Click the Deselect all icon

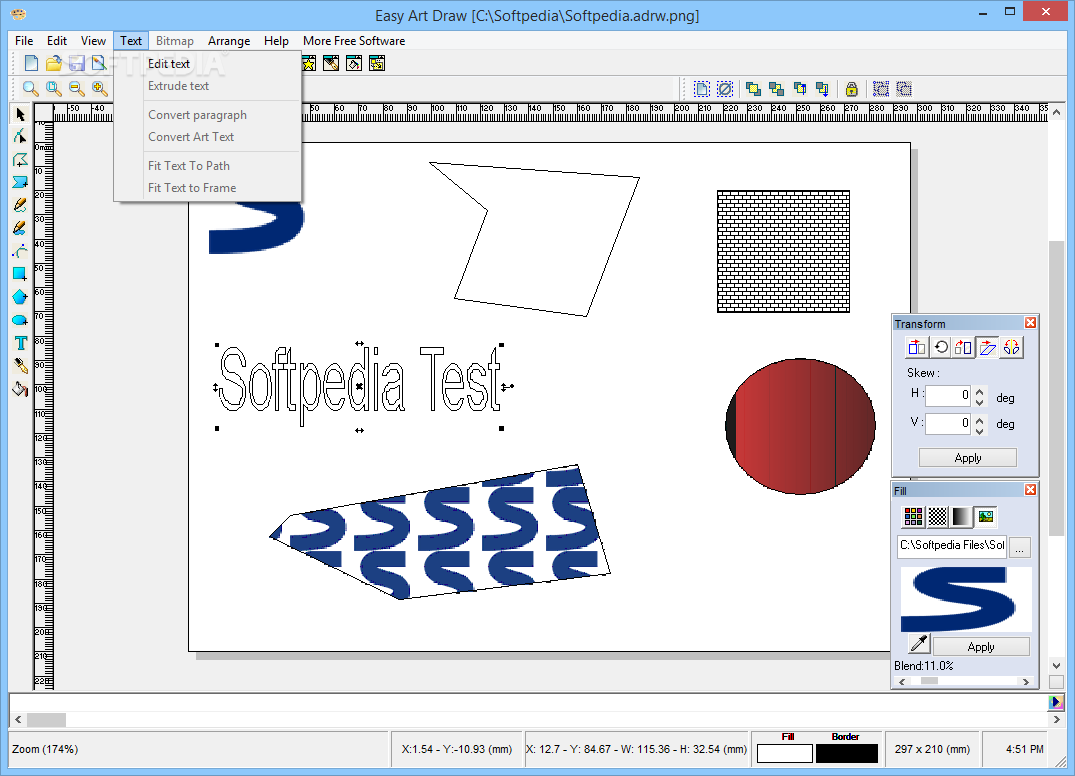[x=725, y=88]
